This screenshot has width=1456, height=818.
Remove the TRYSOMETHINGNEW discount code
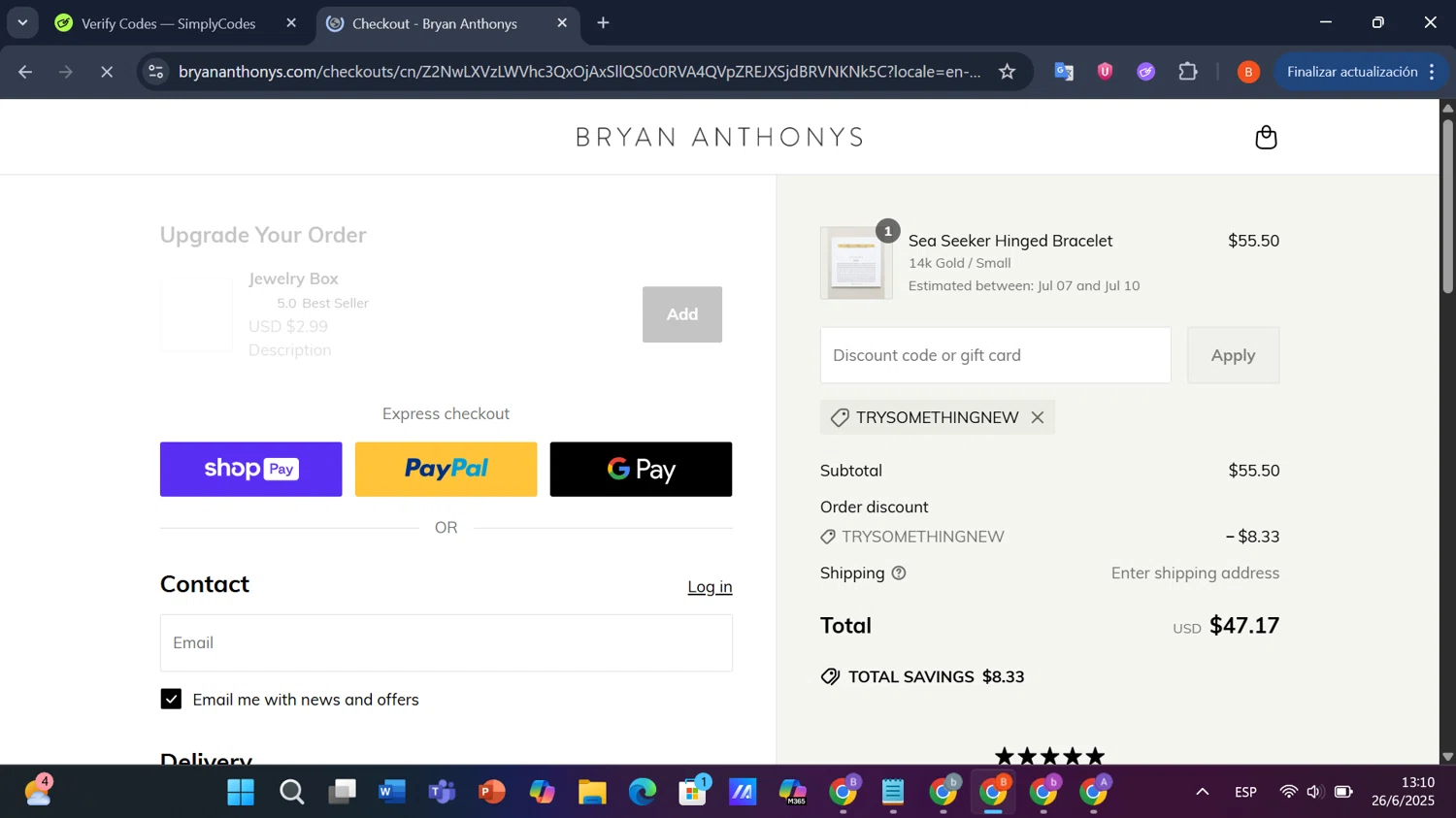(x=1038, y=417)
